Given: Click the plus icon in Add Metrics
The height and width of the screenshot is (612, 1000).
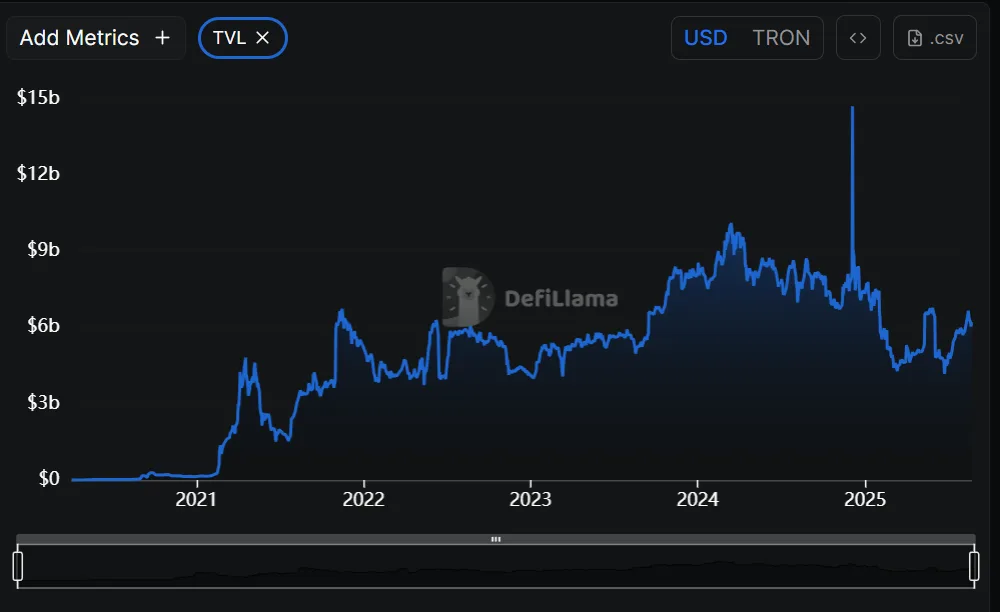Looking at the screenshot, I should (x=162, y=38).
